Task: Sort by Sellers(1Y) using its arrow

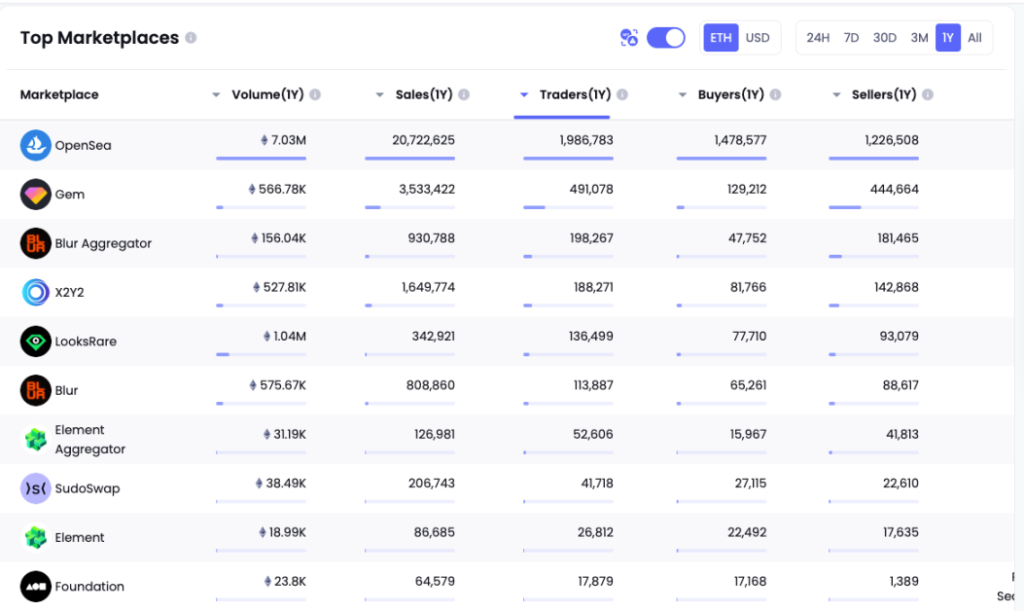Action: pos(837,95)
